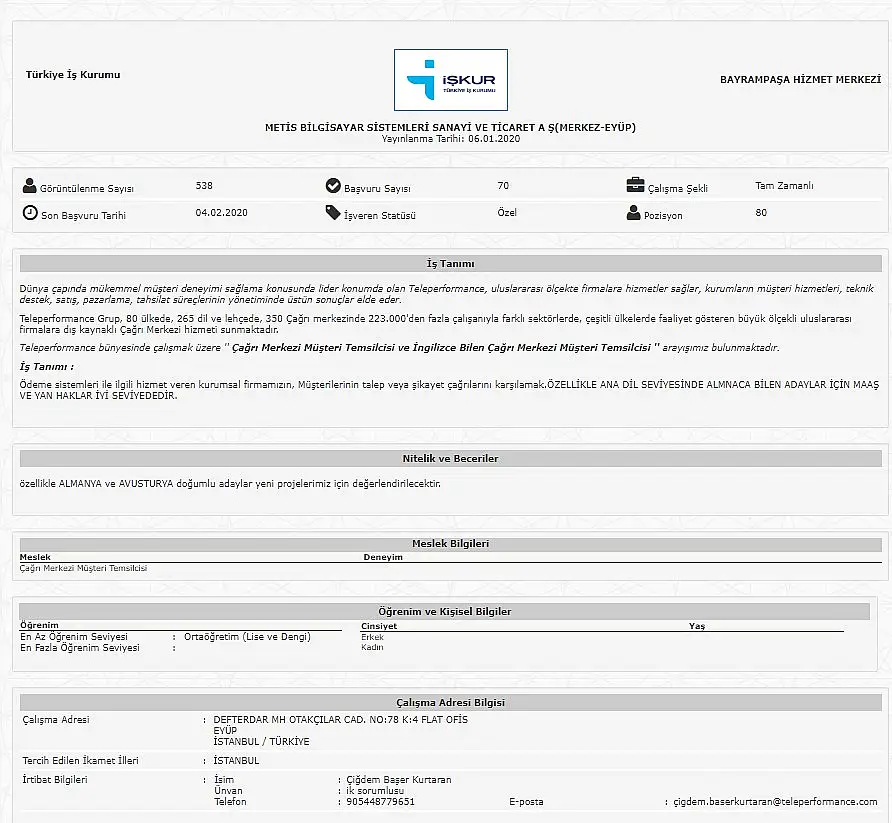Image resolution: width=892 pixels, height=823 pixels.
Task: Click the person icon beside Pozisyon
Action: (633, 213)
